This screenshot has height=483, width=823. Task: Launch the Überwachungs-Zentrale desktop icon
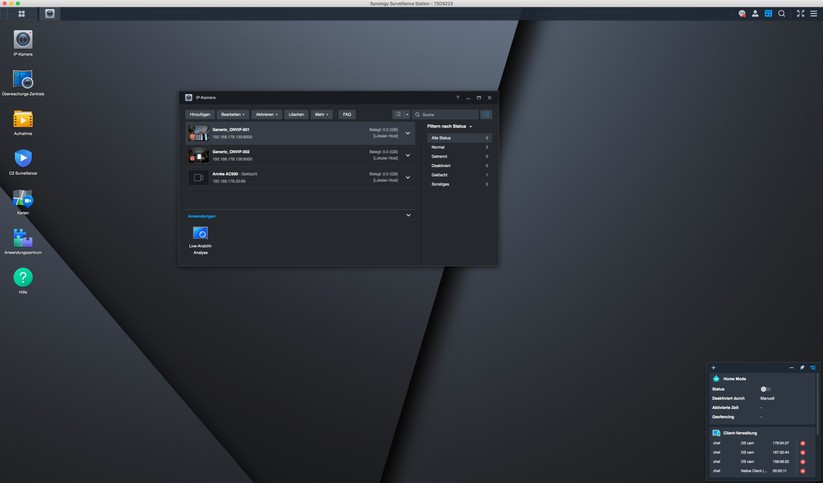22,80
